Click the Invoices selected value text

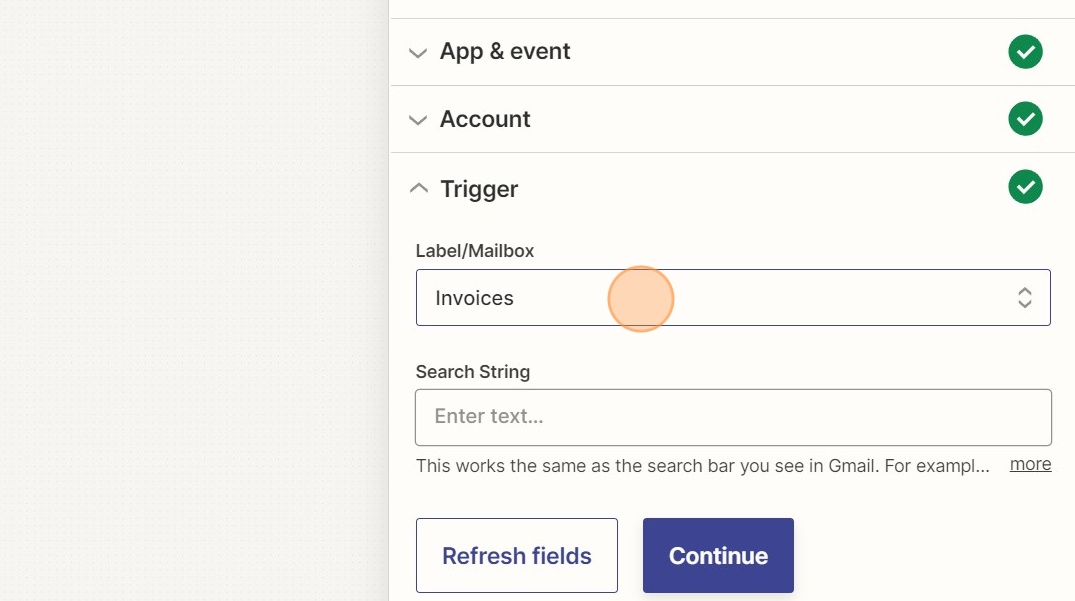point(474,298)
